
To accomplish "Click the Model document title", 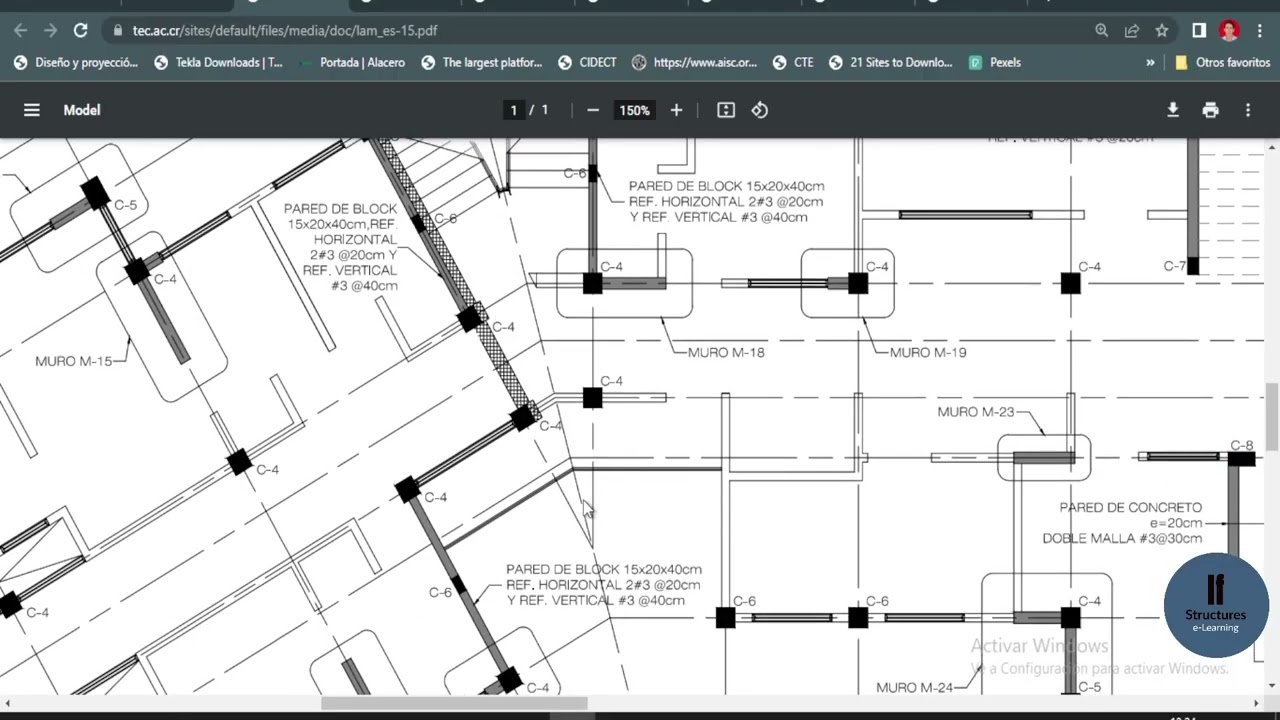I will (x=82, y=110).
